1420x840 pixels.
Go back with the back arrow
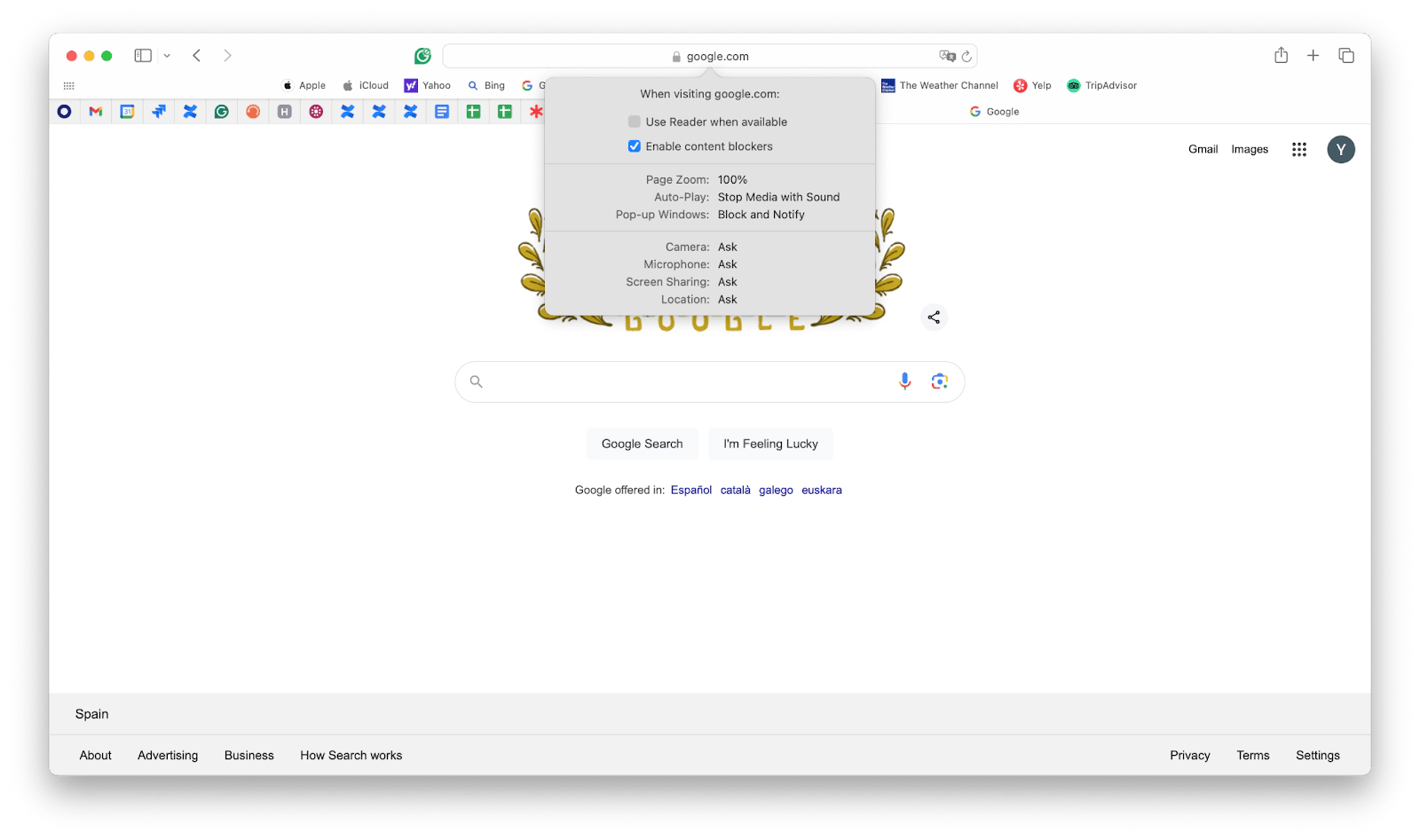(197, 56)
